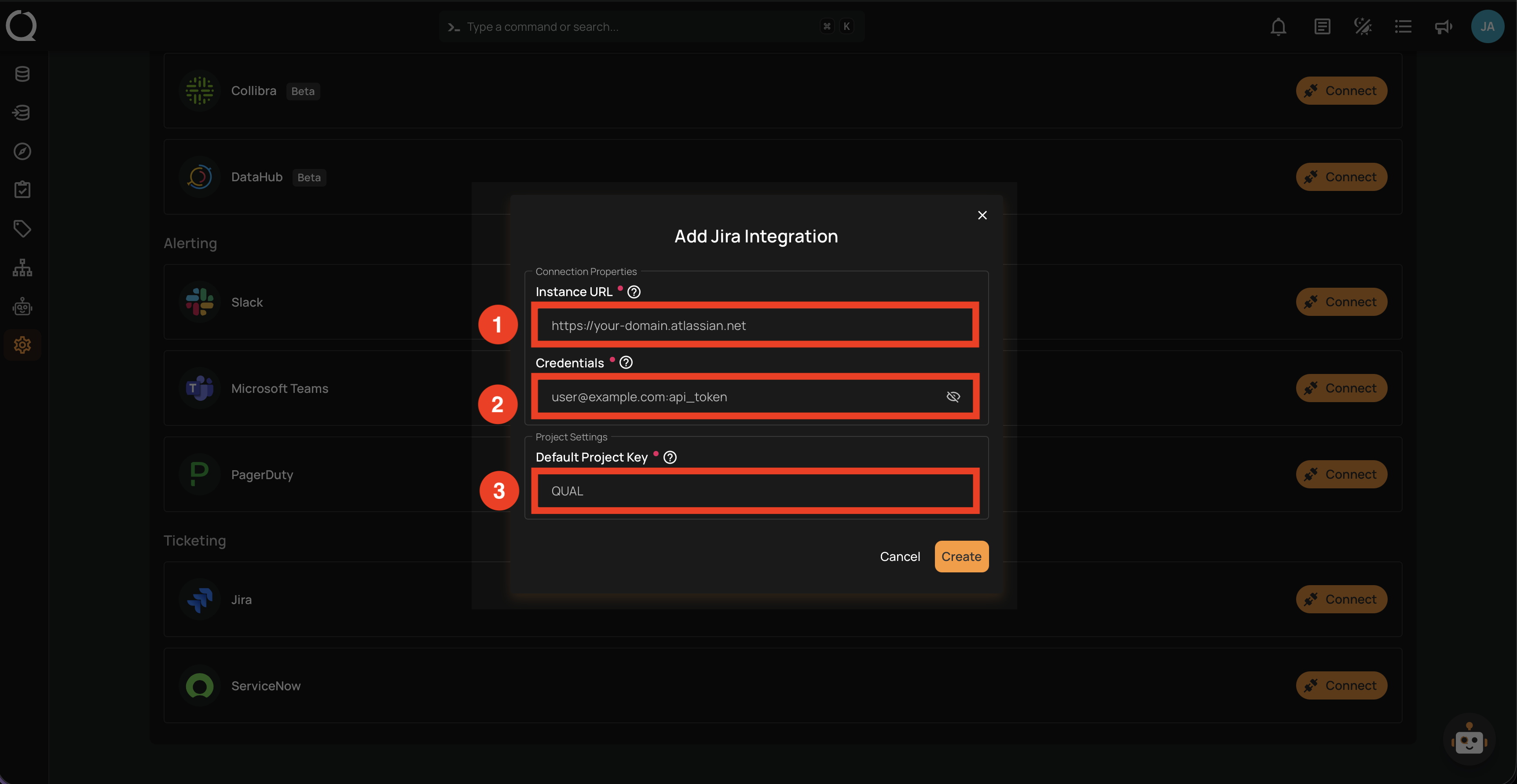This screenshot has height=784, width=1517.
Task: Open the megaphone announcements icon
Action: (1444, 26)
